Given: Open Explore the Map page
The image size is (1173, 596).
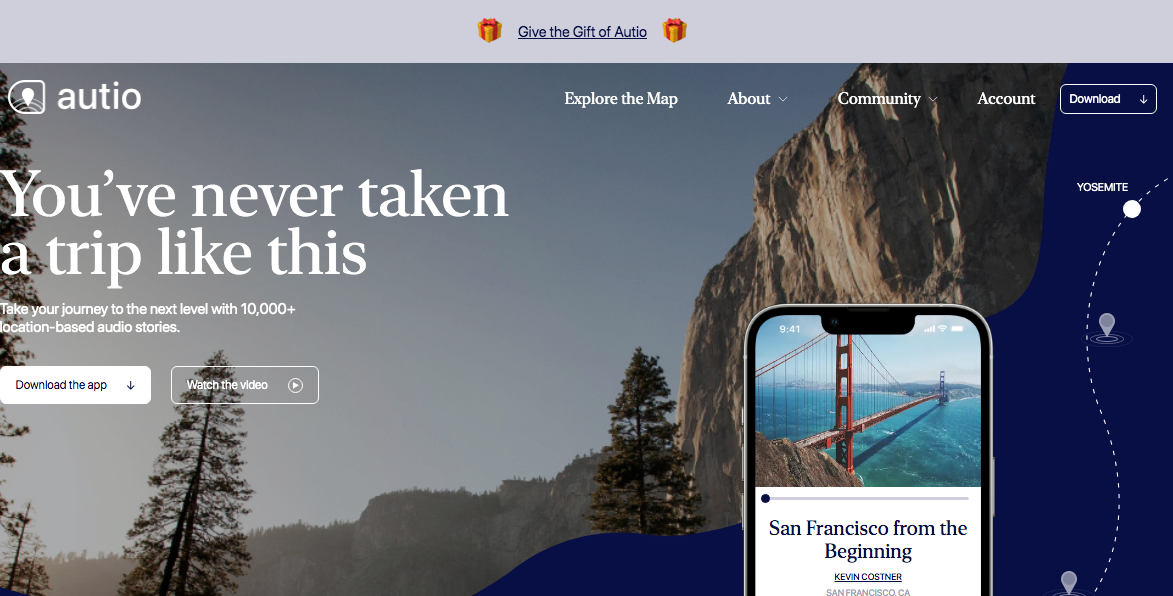Looking at the screenshot, I should (621, 99).
